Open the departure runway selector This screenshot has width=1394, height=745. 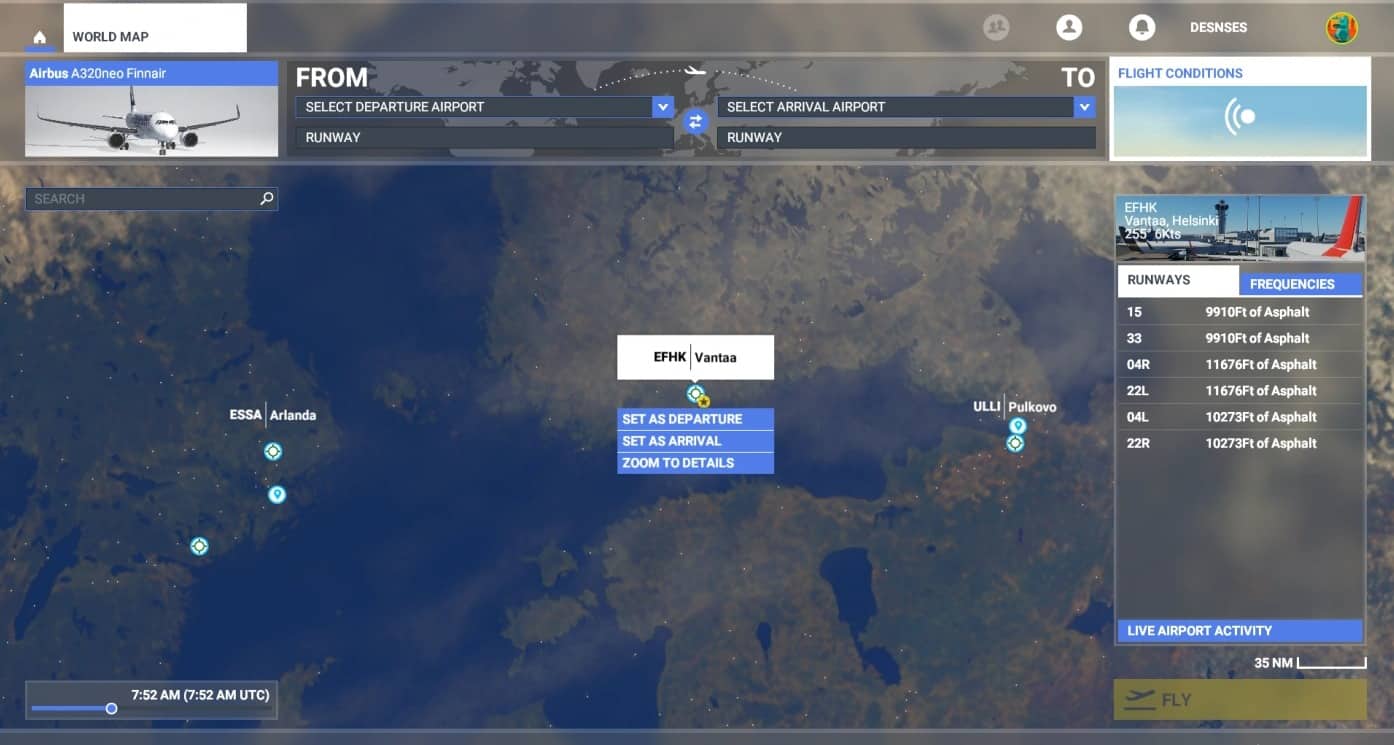point(484,137)
